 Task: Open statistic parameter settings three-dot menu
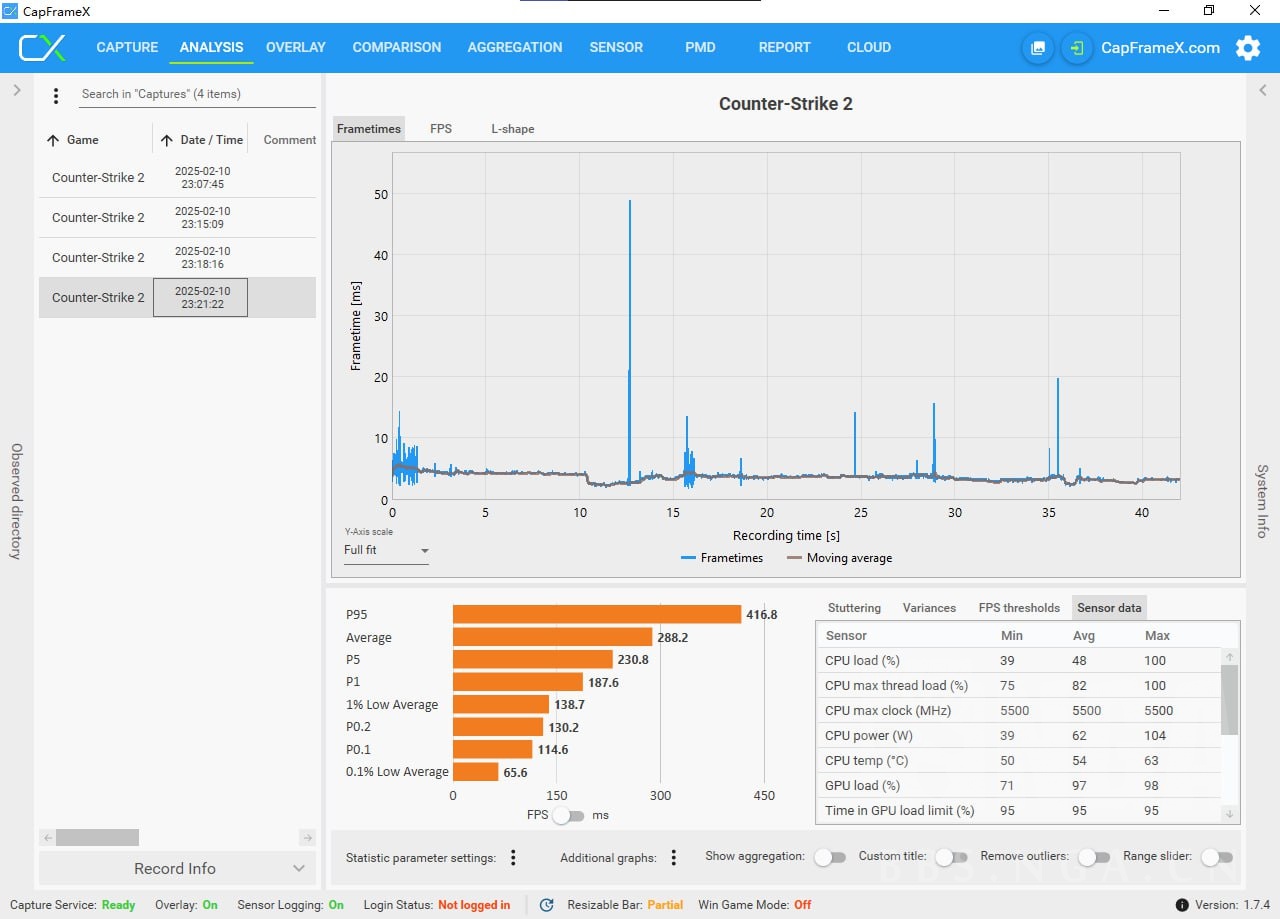tap(513, 858)
